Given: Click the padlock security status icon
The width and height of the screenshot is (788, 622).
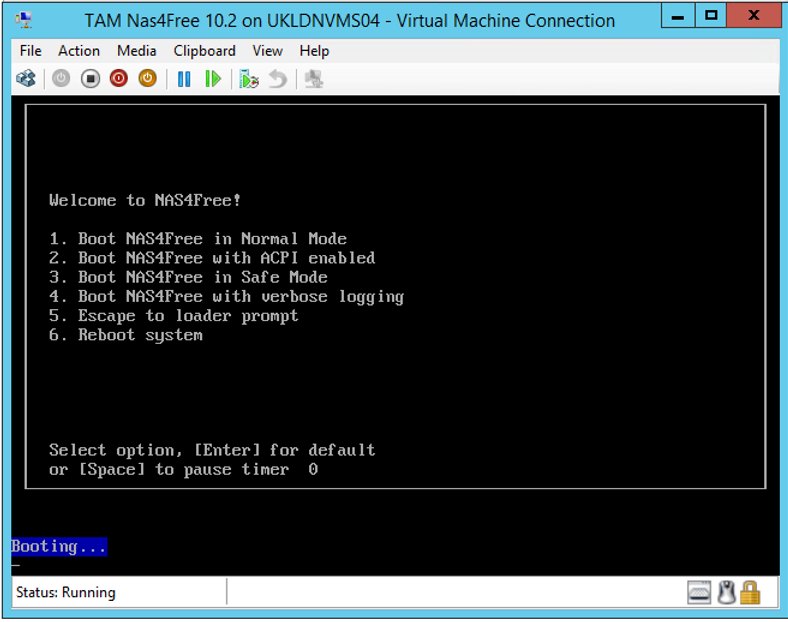Looking at the screenshot, I should (x=750, y=592).
